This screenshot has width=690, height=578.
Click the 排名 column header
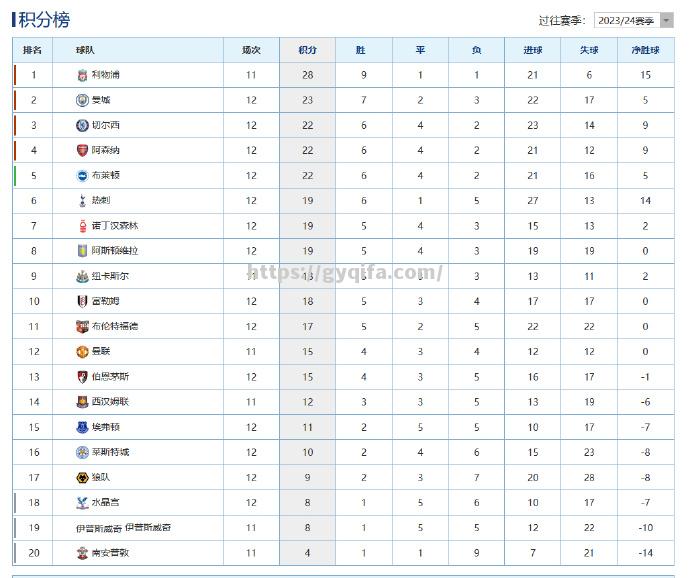(33, 50)
